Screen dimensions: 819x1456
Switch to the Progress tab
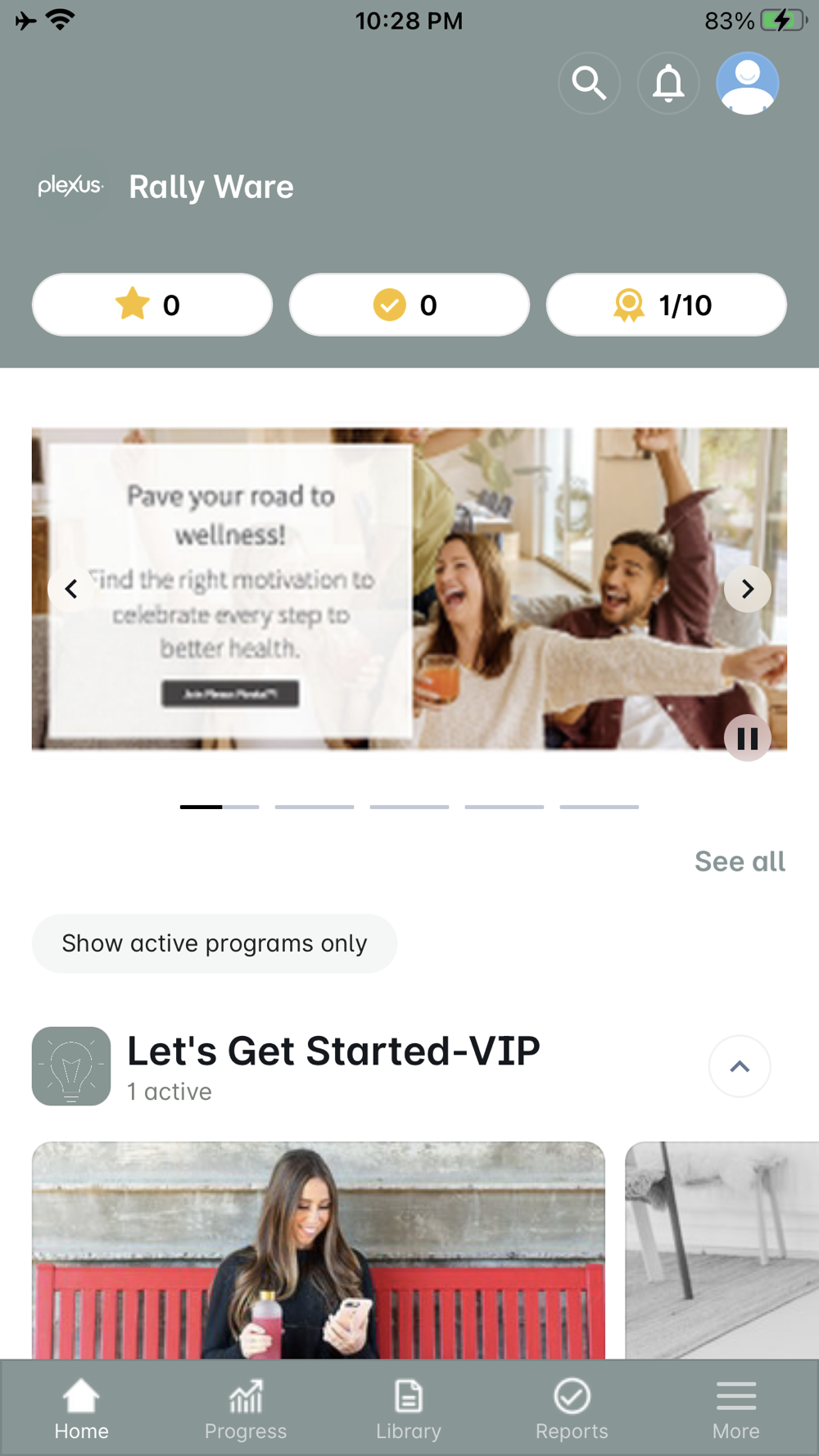tap(246, 1409)
